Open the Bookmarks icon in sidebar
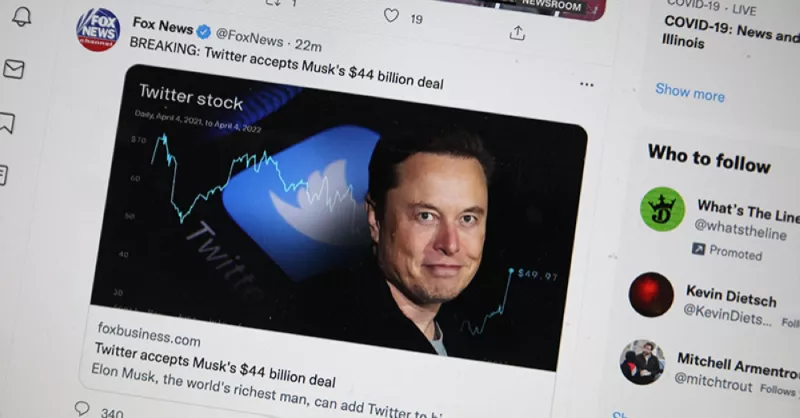The image size is (800, 418). 7,122
